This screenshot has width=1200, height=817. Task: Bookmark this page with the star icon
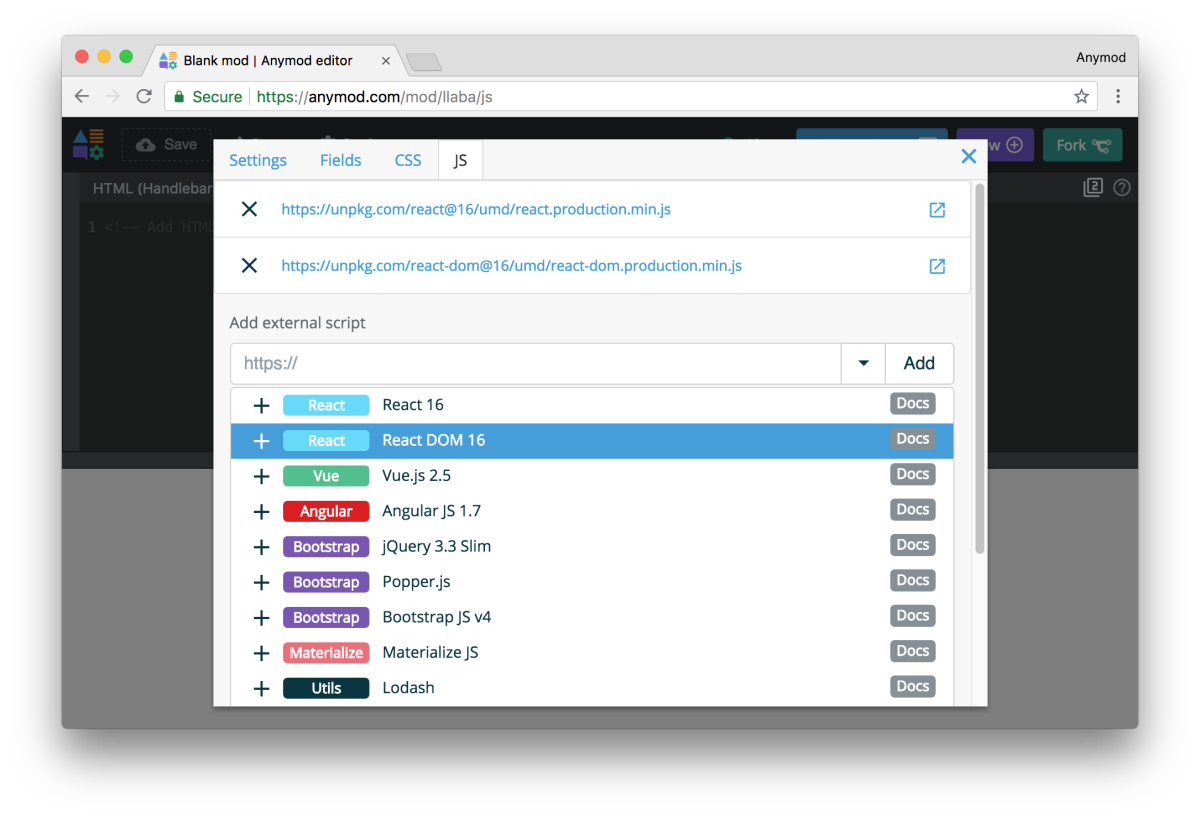pyautogui.click(x=1081, y=97)
